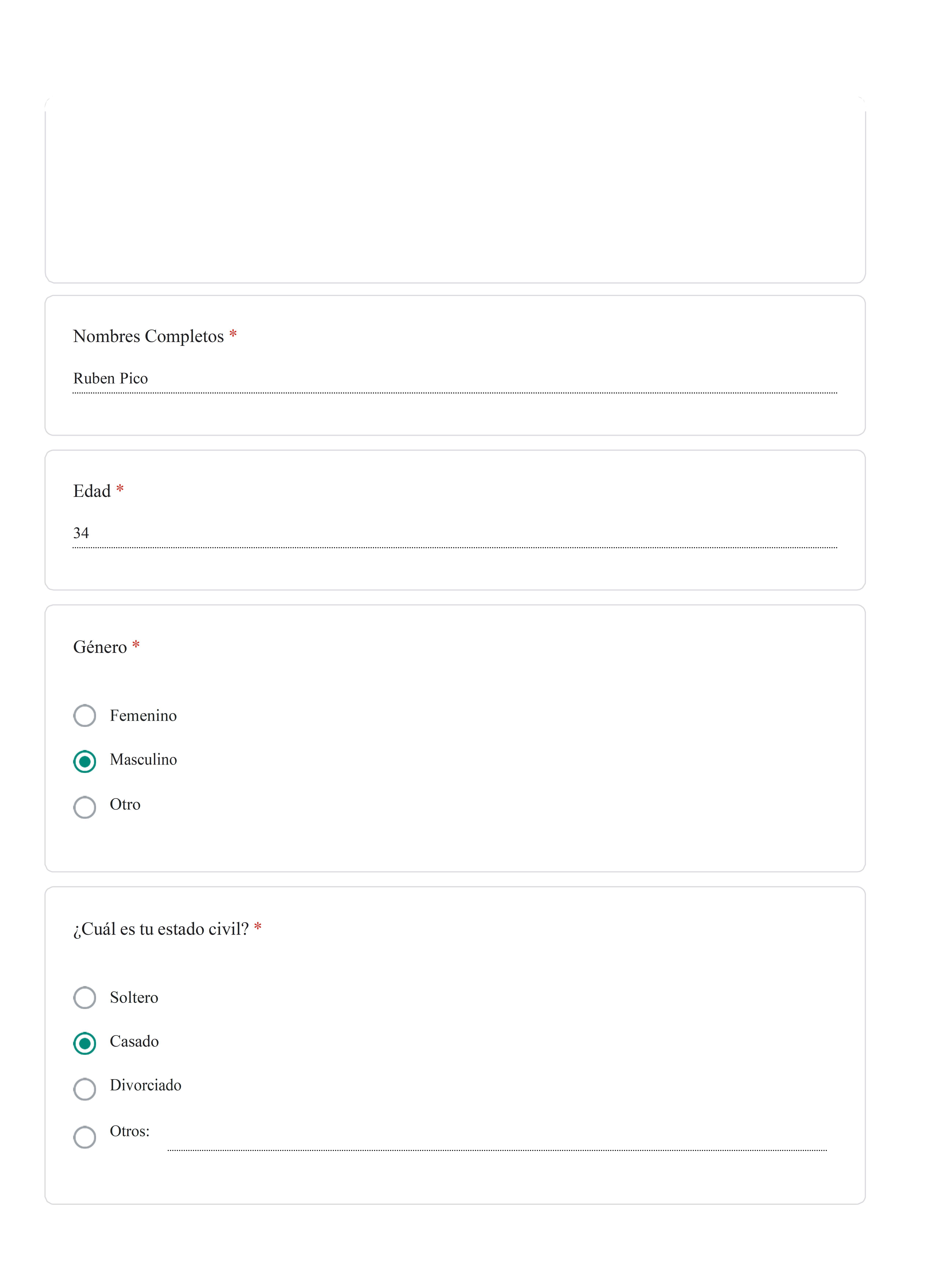The width and height of the screenshot is (952, 1287).
Task: Click the Género question heading
Action: pos(100,647)
